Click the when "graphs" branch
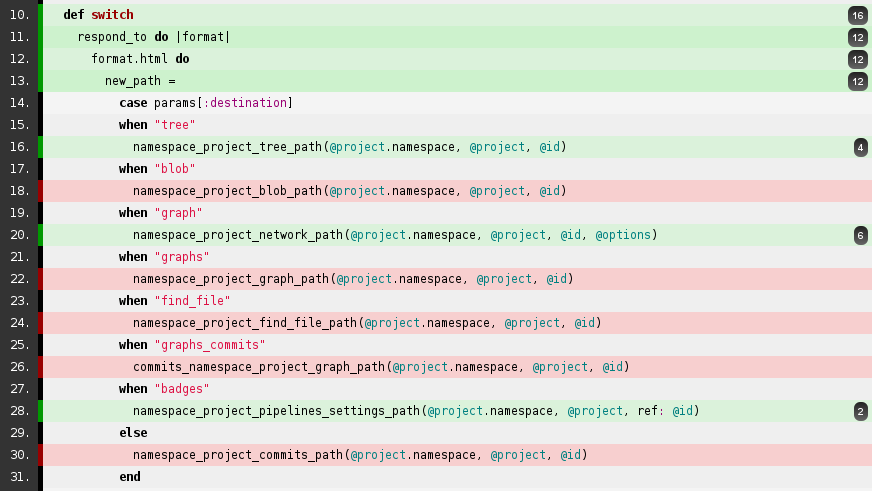Viewport: 872px width, 491px height. pyautogui.click(x=164, y=257)
